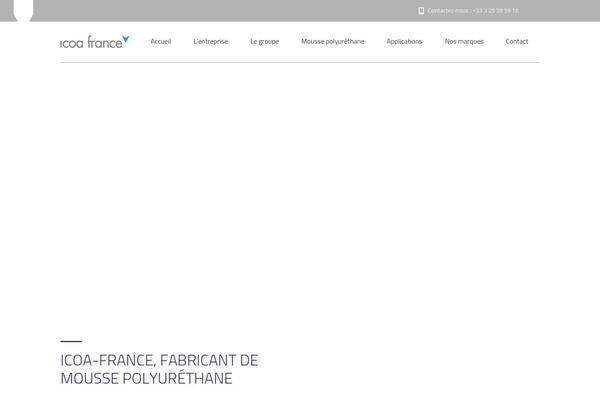Open the Accueil menu item
The width and height of the screenshot is (600, 400).
[x=161, y=41]
